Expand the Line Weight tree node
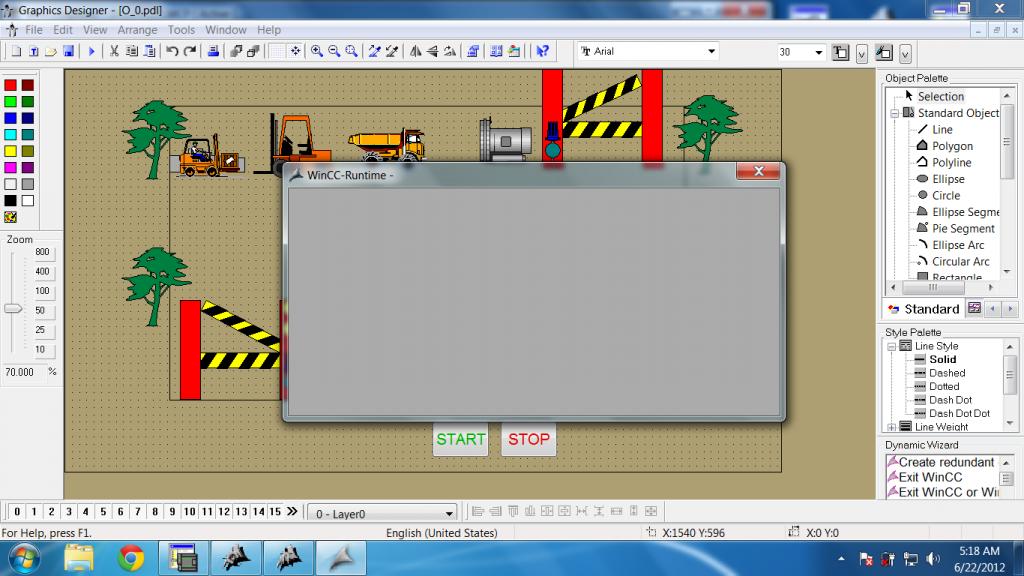The width and height of the screenshot is (1024, 576). (x=891, y=427)
